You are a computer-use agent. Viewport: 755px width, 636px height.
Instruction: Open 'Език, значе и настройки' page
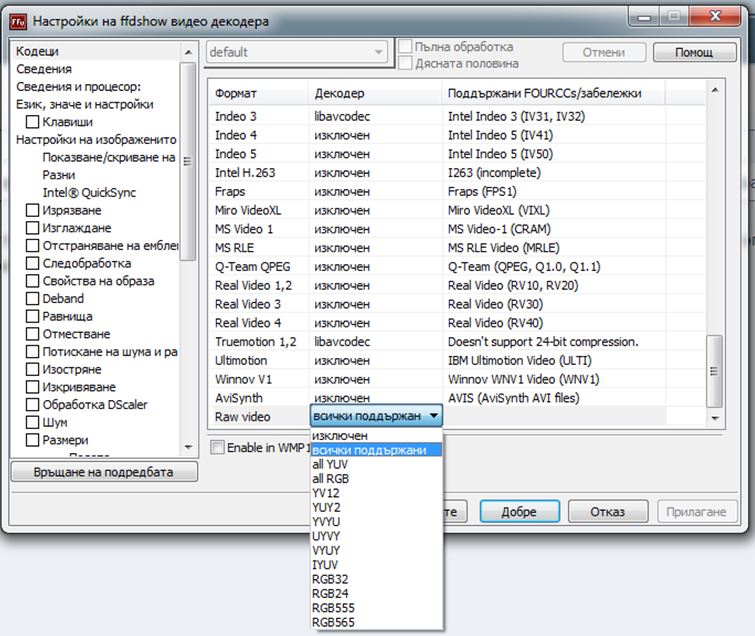coord(85,104)
